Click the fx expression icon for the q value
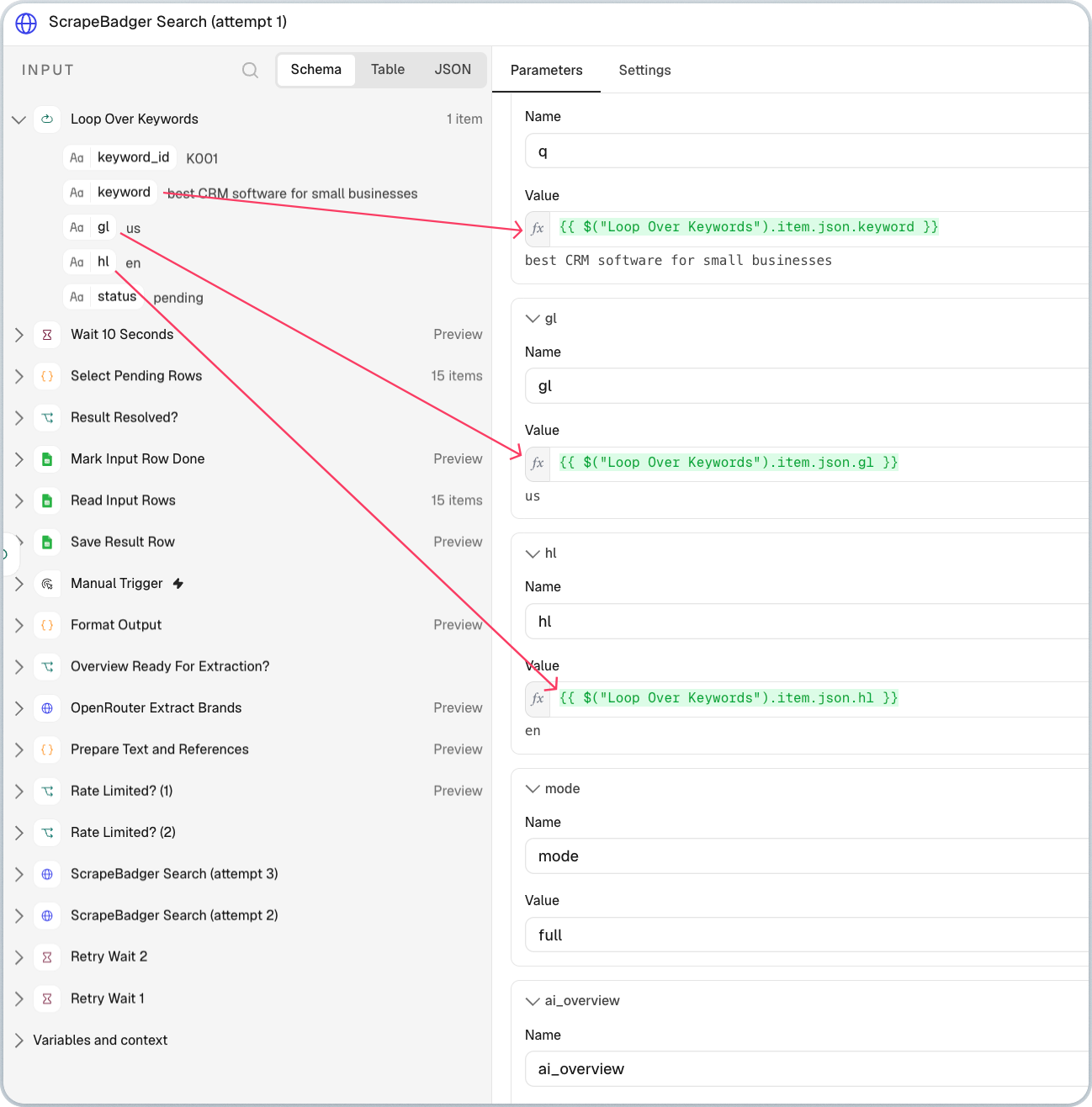1092x1107 pixels. click(538, 228)
